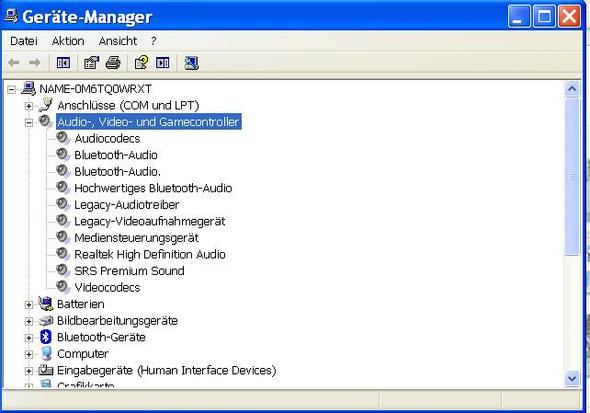
Task: Click the Print toolbar icon
Action: click(x=113, y=62)
